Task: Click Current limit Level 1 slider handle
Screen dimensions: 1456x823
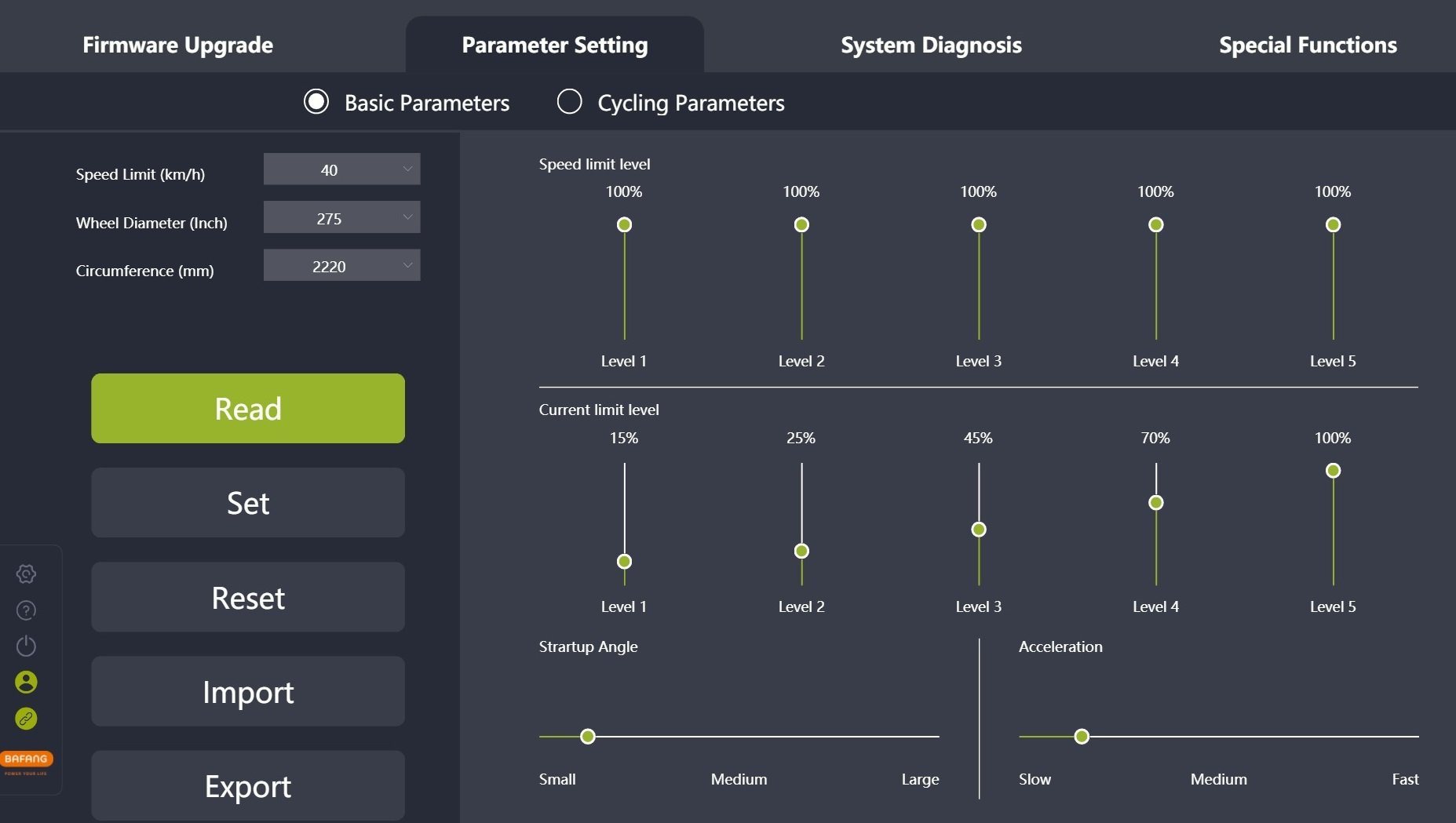Action: tap(624, 562)
